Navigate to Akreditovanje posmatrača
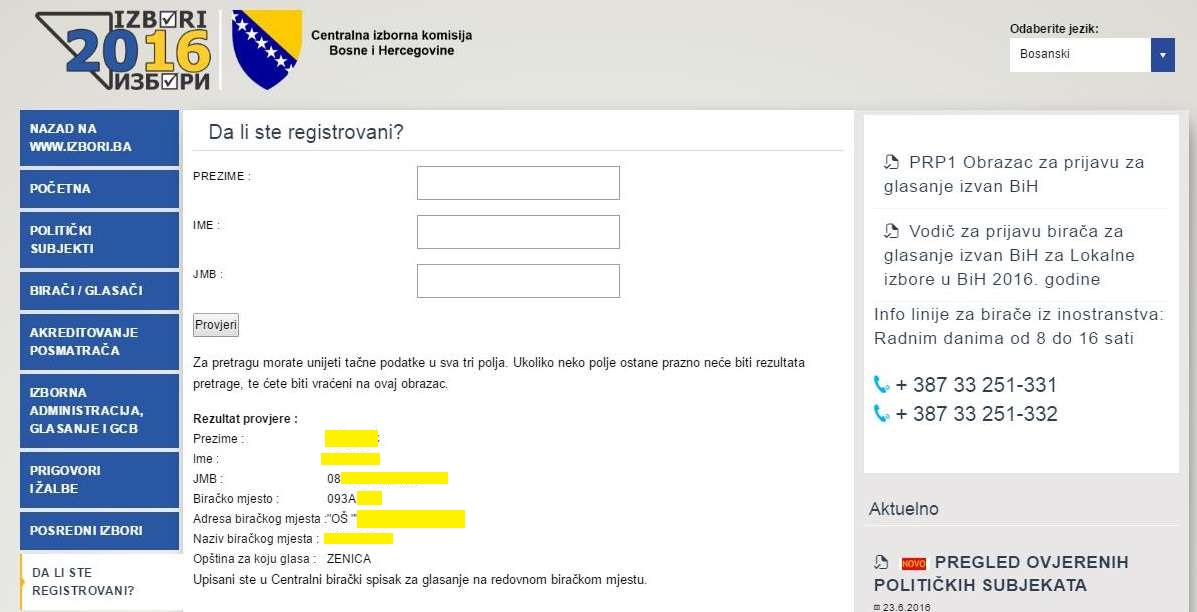 click(x=99, y=341)
